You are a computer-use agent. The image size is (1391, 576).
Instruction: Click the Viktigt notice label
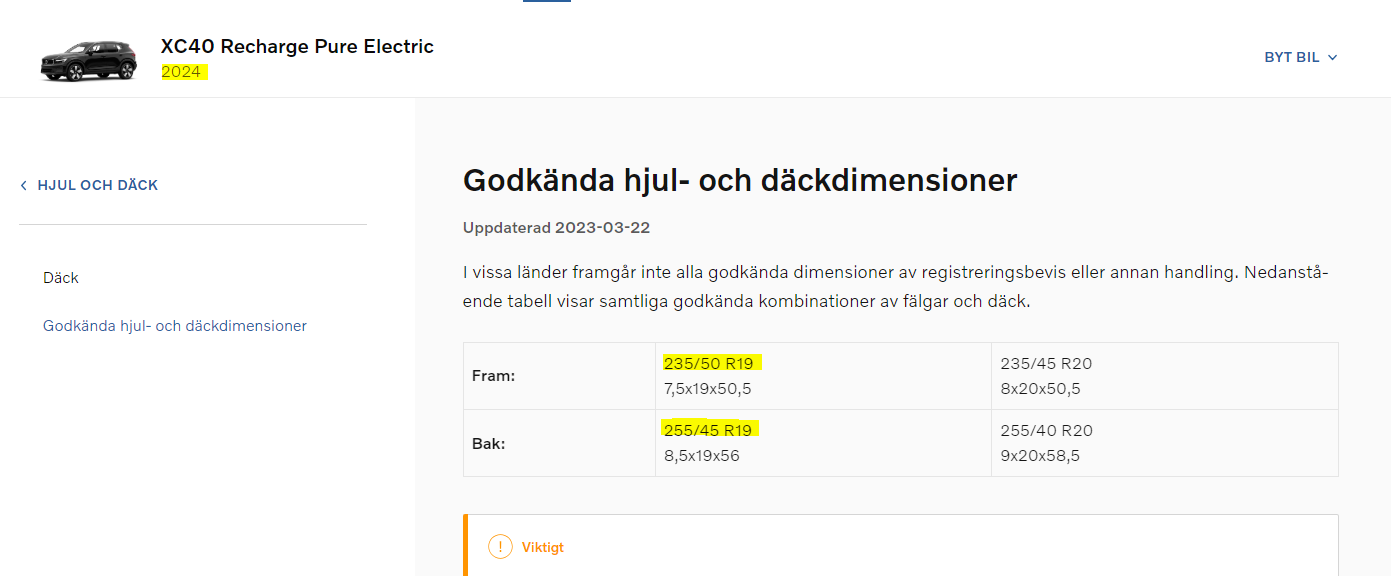(x=543, y=548)
